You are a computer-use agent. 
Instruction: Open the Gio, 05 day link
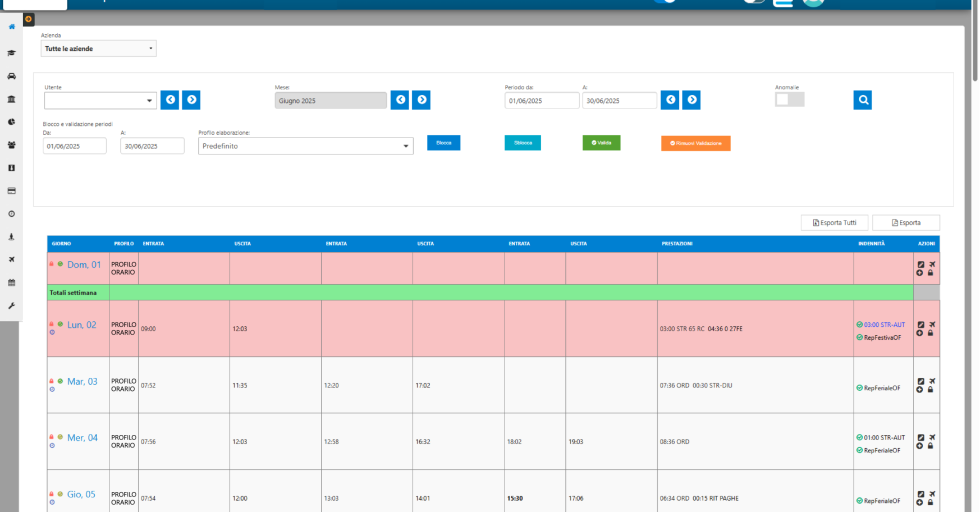pos(81,494)
